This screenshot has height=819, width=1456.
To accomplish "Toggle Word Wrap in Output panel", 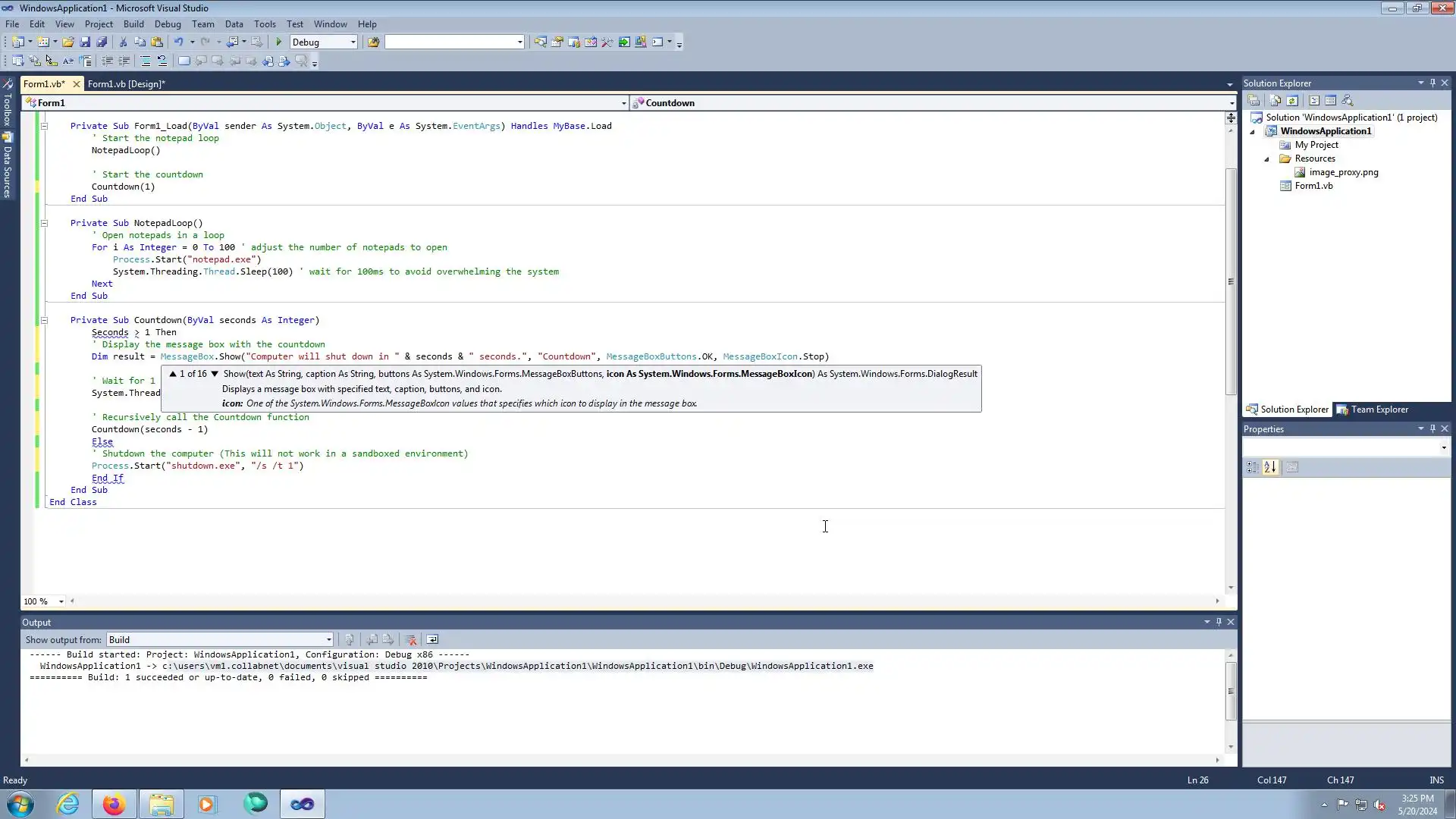I will (432, 640).
